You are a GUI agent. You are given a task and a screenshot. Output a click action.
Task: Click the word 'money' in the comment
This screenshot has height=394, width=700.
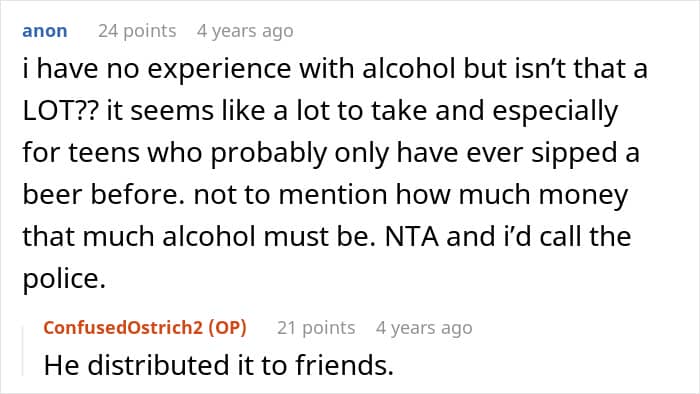tap(583, 195)
